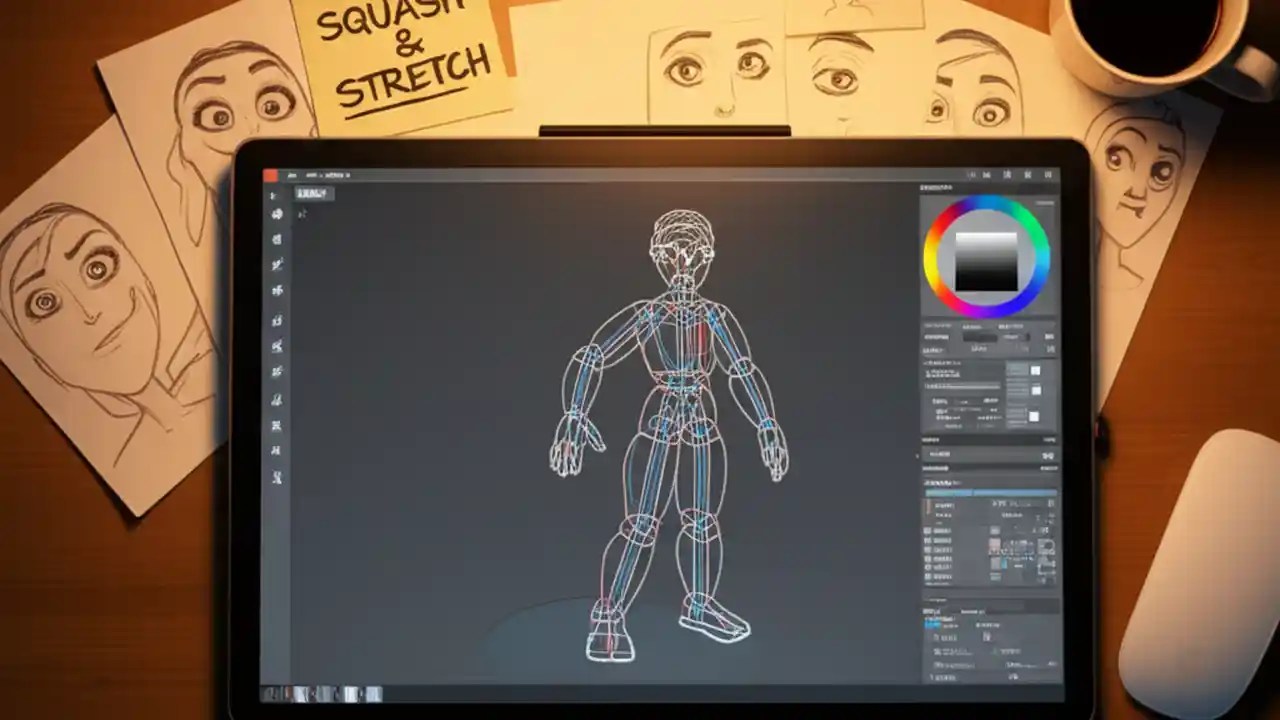1280x720 pixels.
Task: Select the top tool in the left toolbar
Action: tap(278, 195)
